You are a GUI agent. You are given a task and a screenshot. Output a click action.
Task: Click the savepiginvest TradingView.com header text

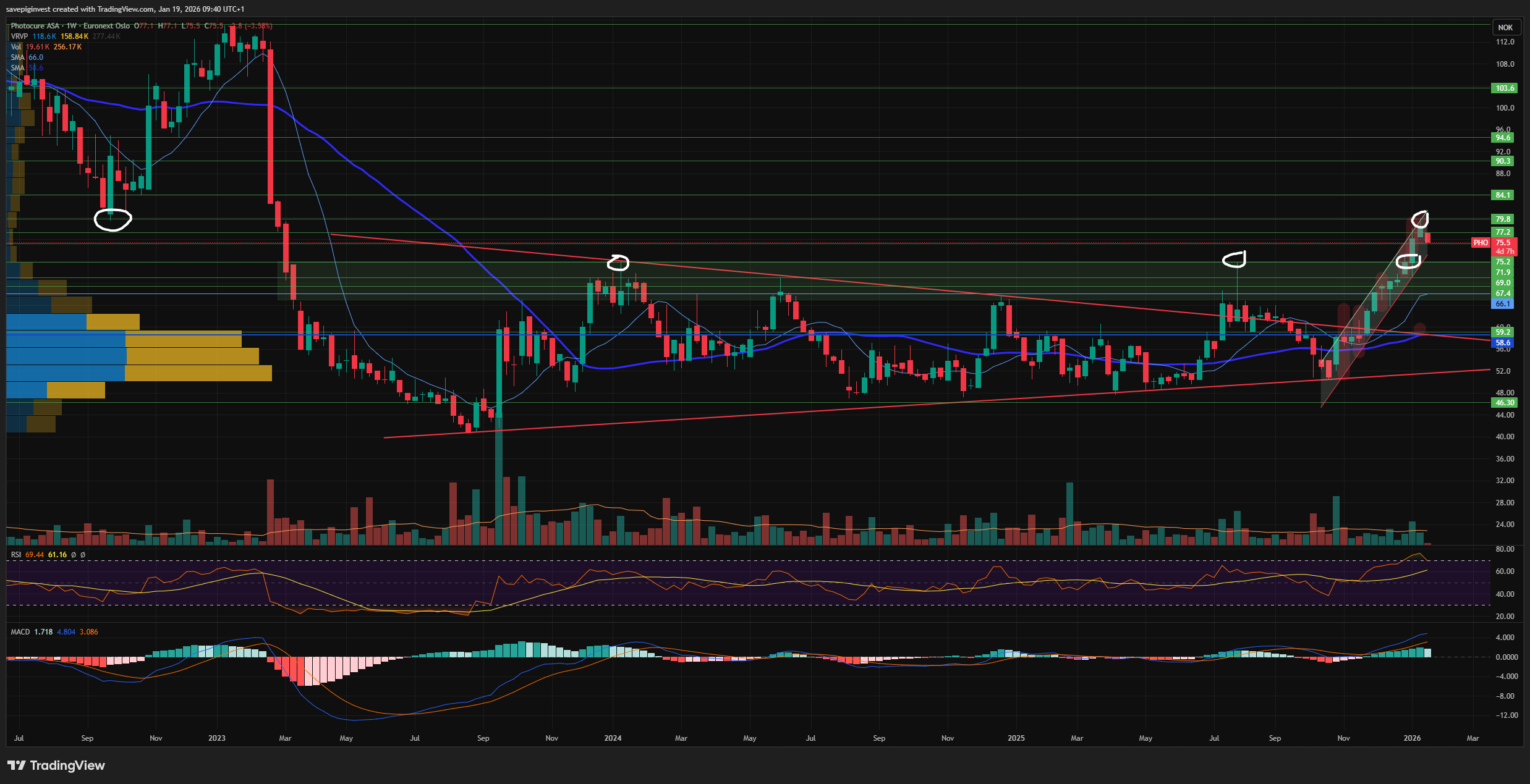(124, 9)
